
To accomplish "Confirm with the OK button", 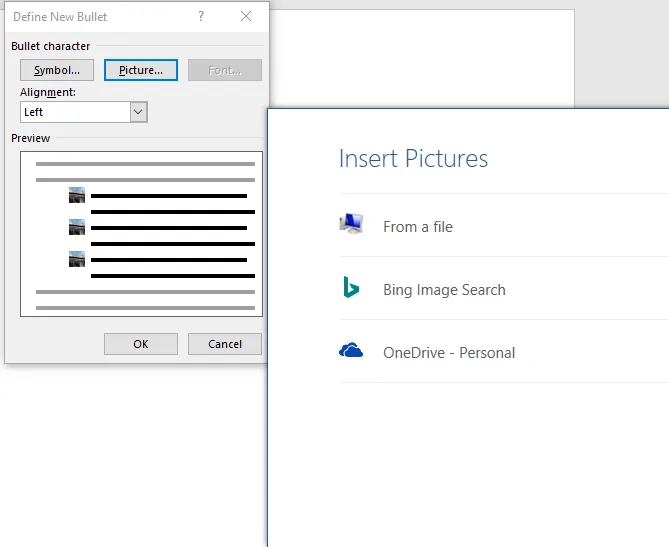I will pos(141,344).
